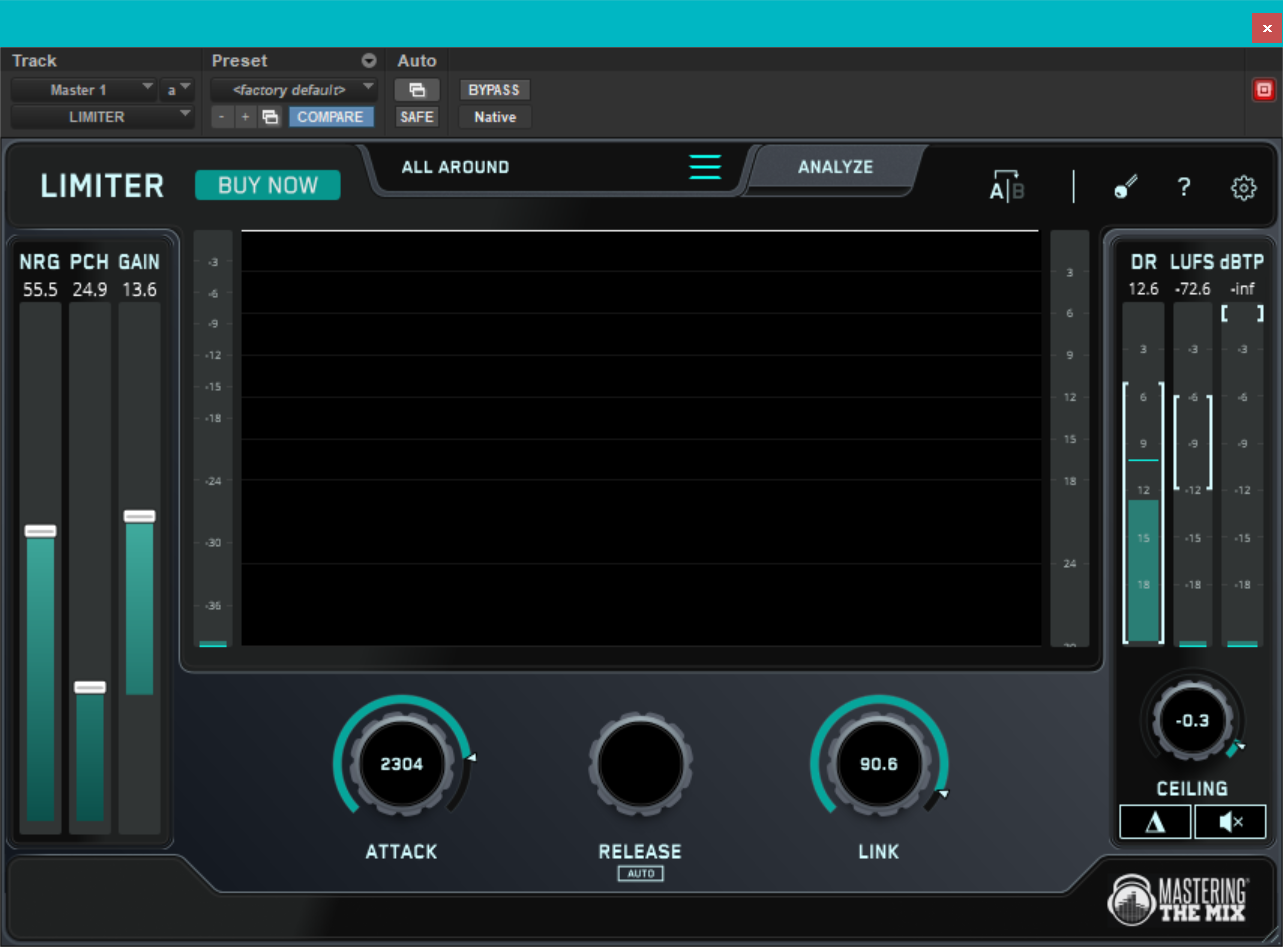Click the BUY NOW button
Image resolution: width=1283 pixels, height=947 pixels.
(x=268, y=185)
